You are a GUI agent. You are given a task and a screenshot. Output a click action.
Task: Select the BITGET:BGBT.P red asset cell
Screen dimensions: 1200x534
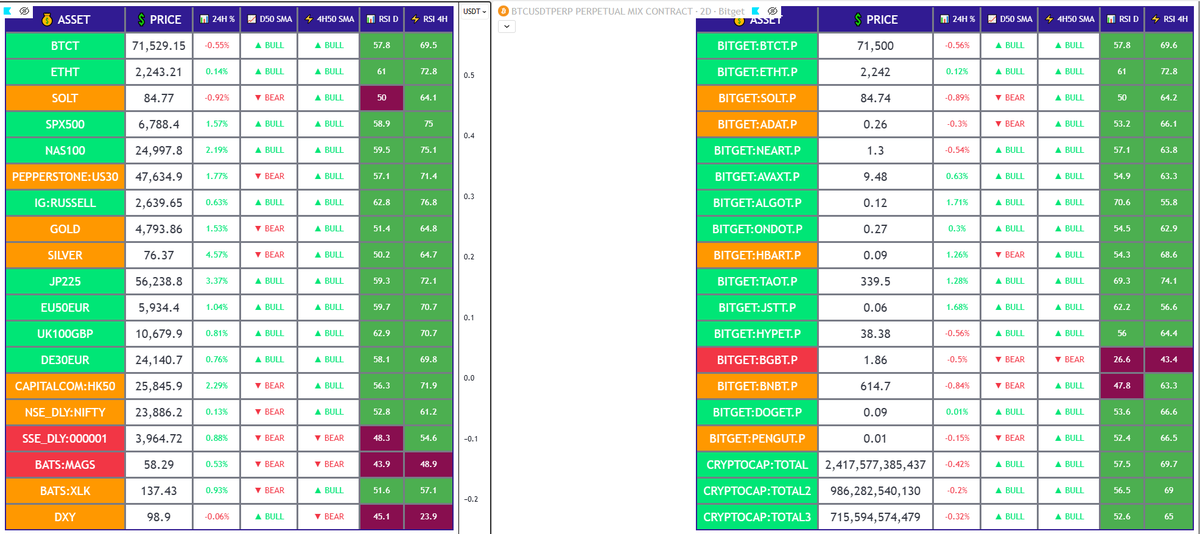coord(757,359)
